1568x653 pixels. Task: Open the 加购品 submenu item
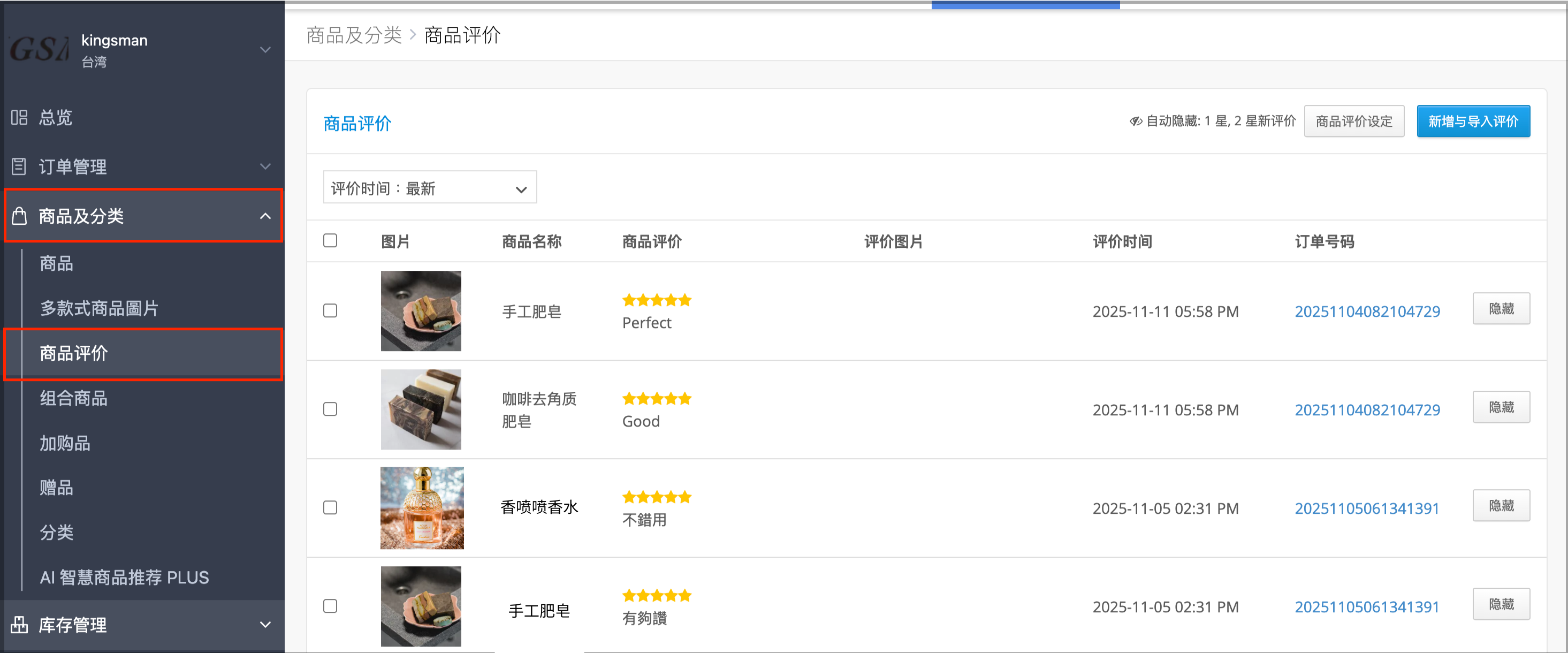[x=65, y=443]
